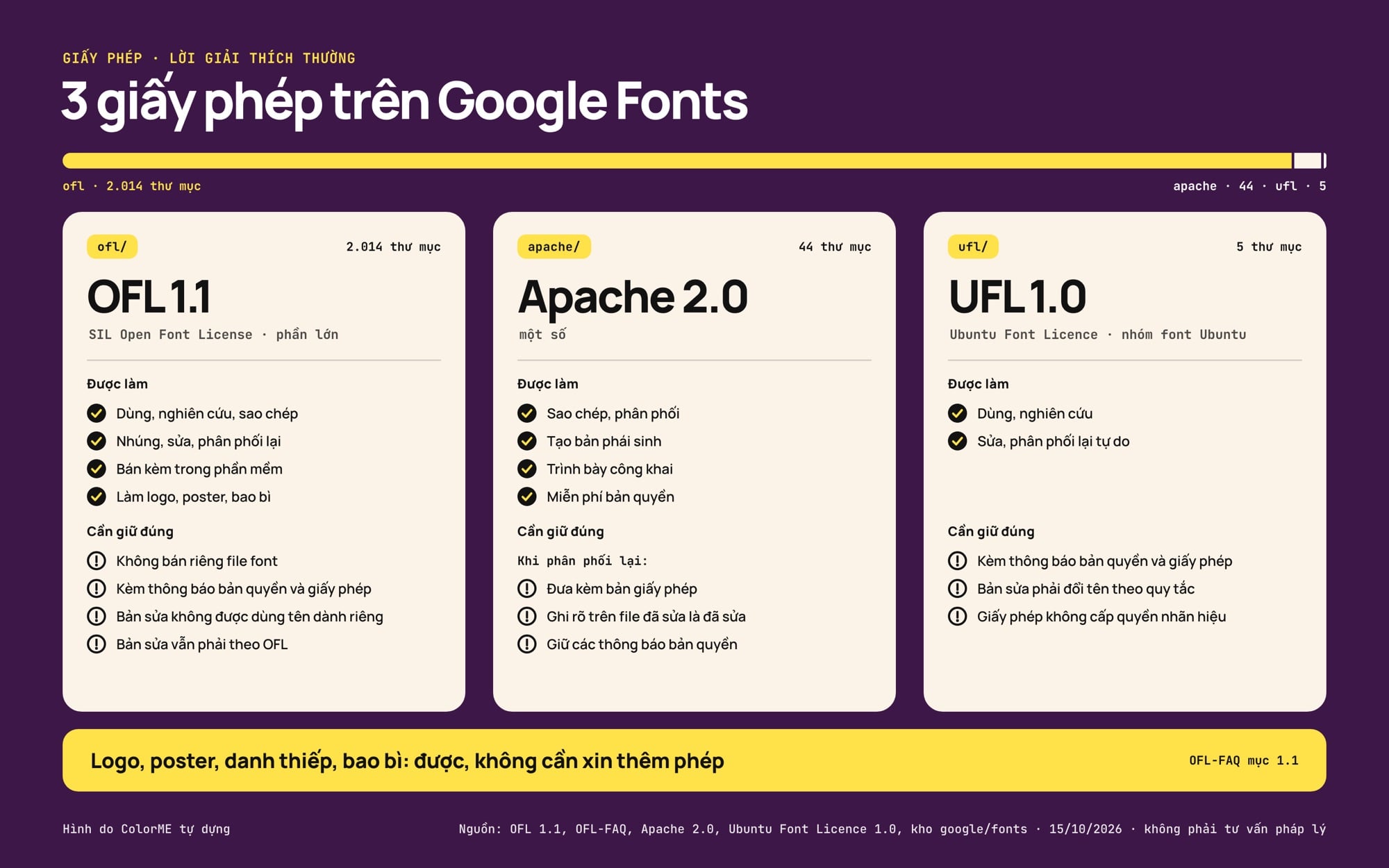Screen dimensions: 1389x868
Task: Click 'Kèm thông báo bản quyền và giấy phép' in the OFL card
Action: pos(244,589)
